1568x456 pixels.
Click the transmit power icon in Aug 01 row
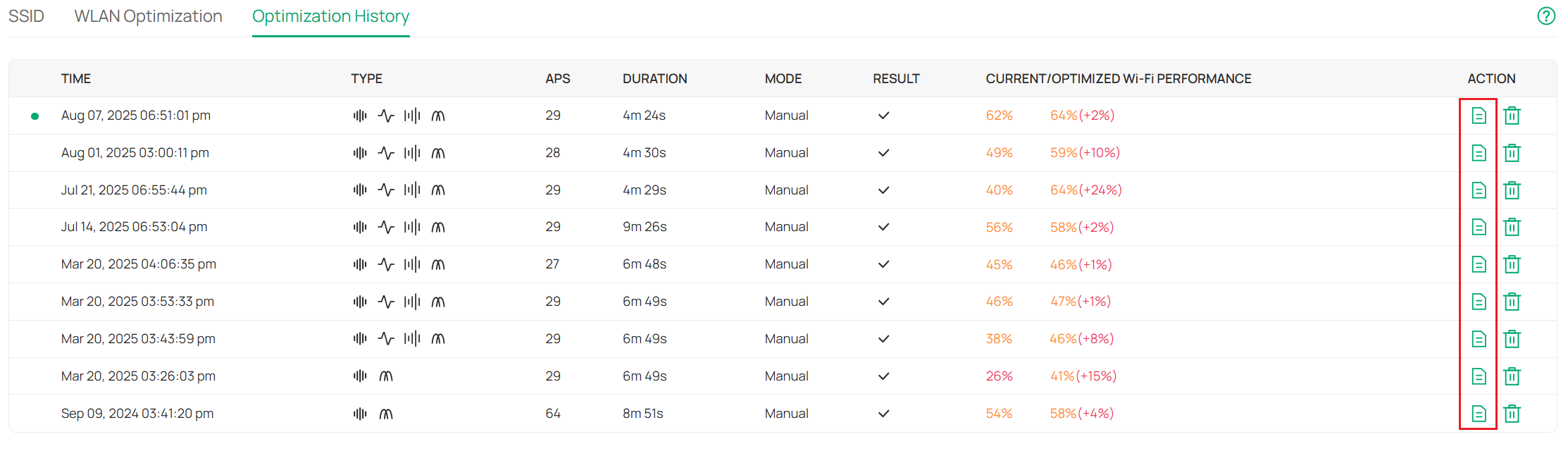pos(386,152)
